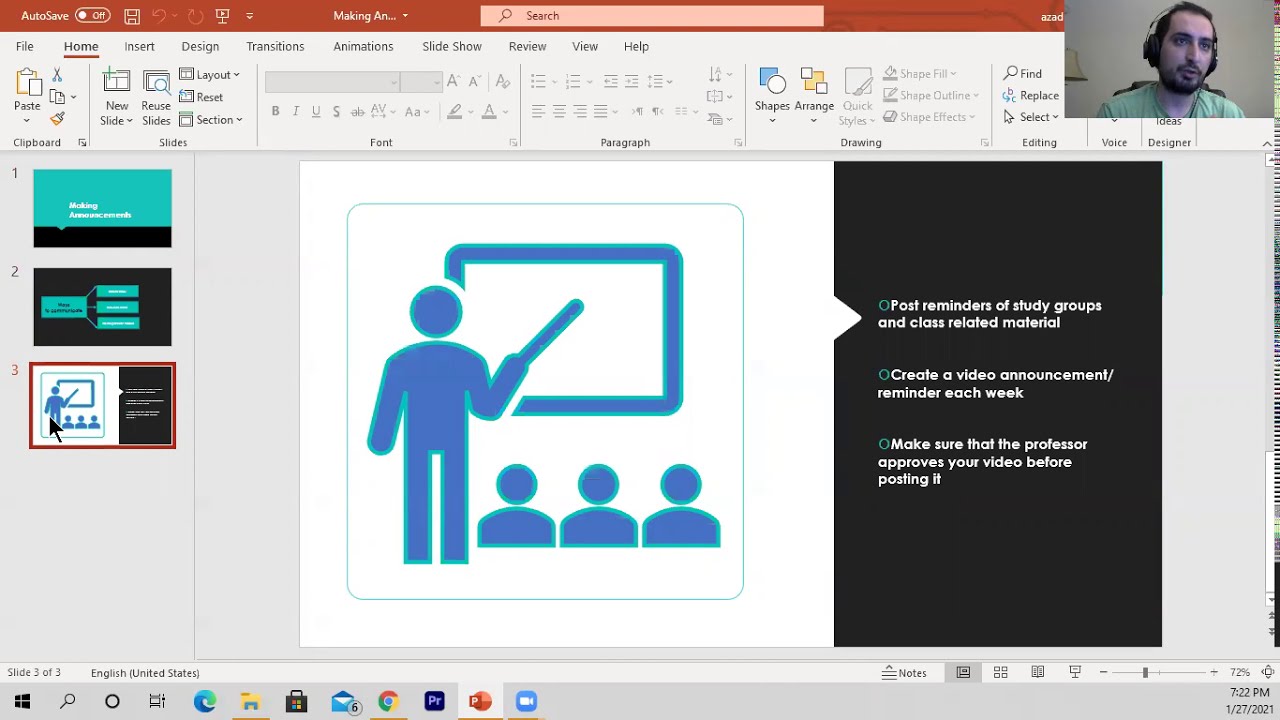This screenshot has height=720, width=1280.
Task: Toggle Strikethrough formatting
Action: (358, 111)
